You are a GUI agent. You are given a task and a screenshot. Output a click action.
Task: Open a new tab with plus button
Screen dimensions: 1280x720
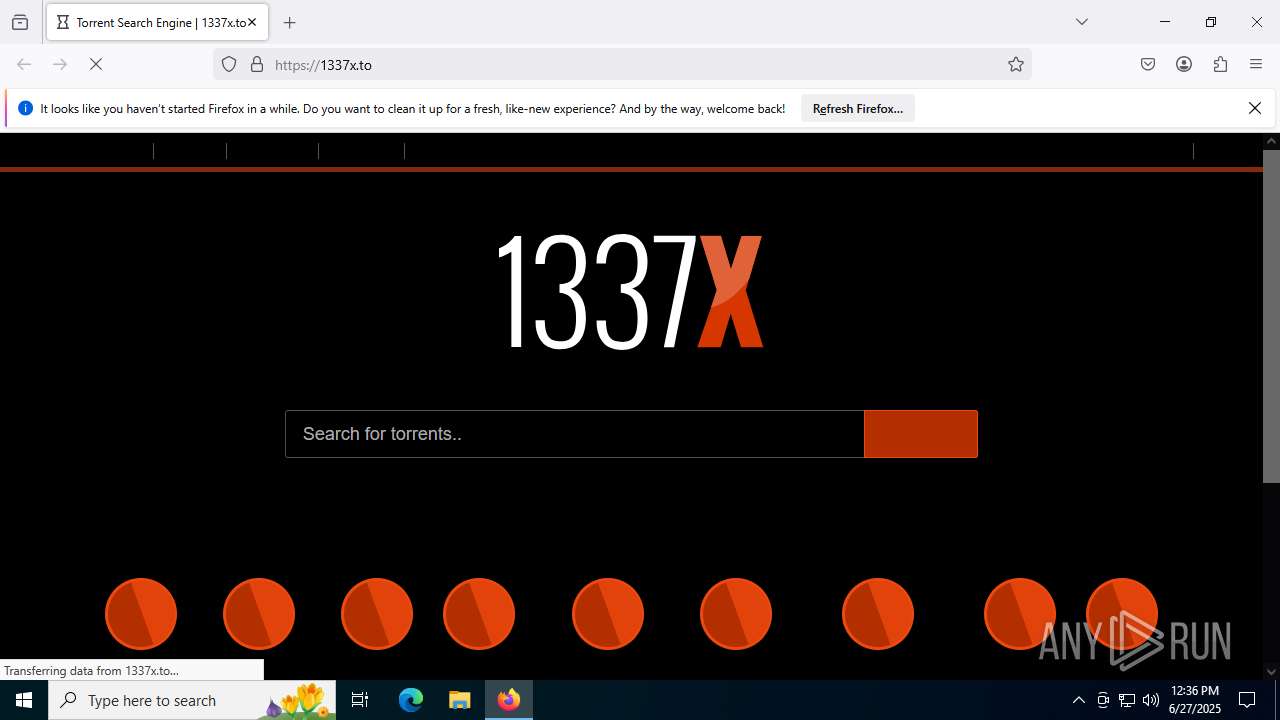[x=289, y=22]
